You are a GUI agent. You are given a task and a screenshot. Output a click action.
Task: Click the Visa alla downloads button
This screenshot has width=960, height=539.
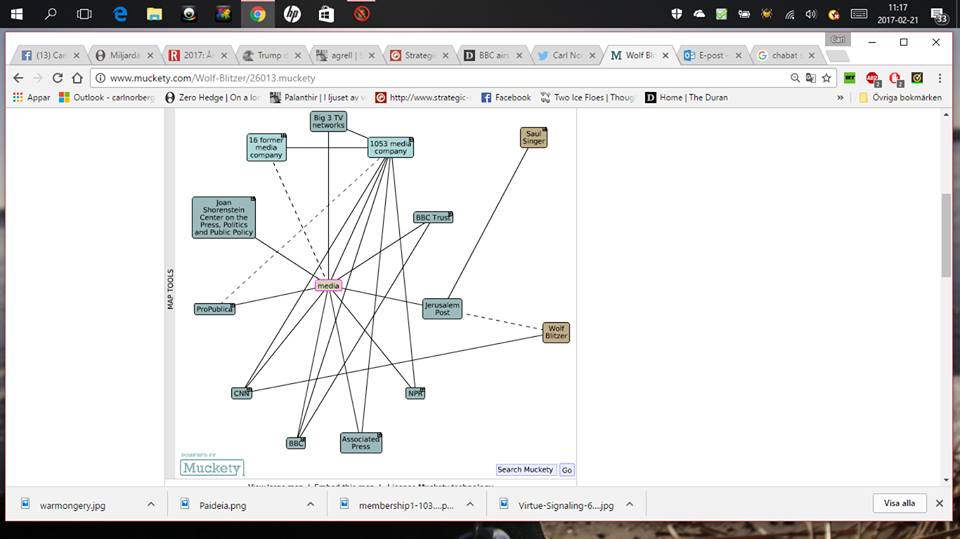[x=899, y=504]
